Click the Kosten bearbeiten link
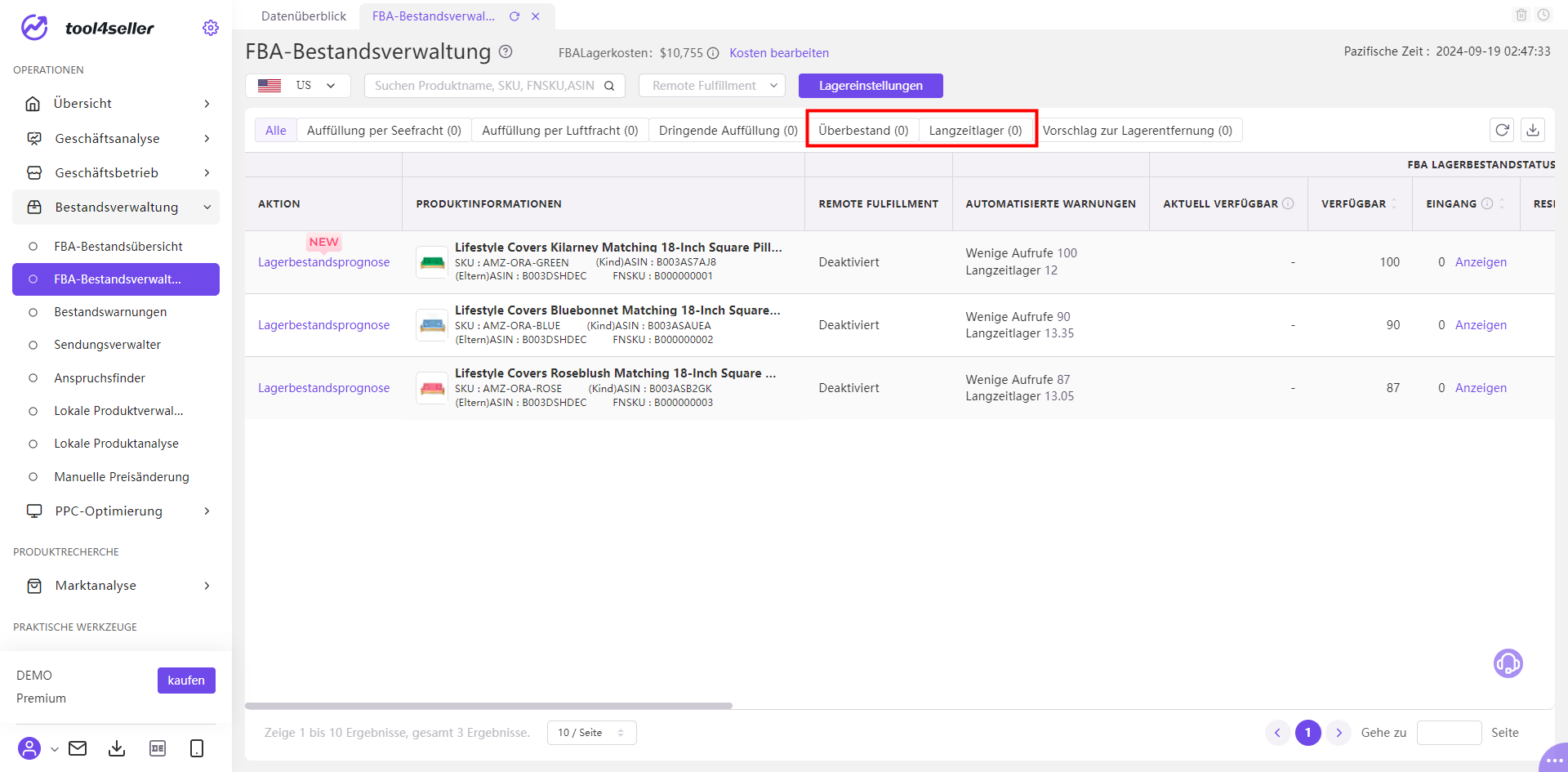 click(x=779, y=53)
